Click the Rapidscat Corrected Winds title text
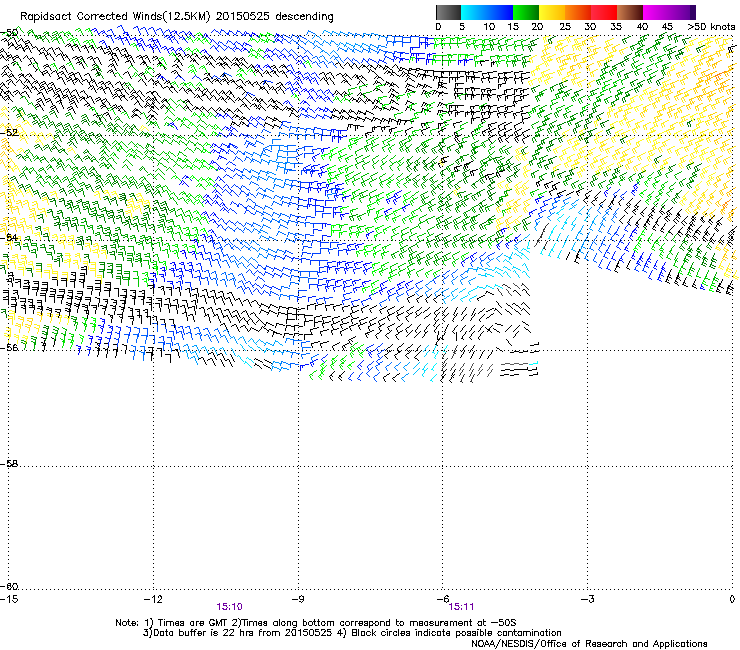 (177, 17)
